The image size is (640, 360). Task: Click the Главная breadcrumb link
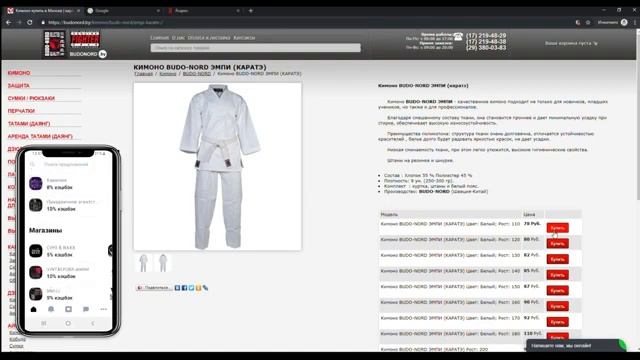click(x=143, y=74)
